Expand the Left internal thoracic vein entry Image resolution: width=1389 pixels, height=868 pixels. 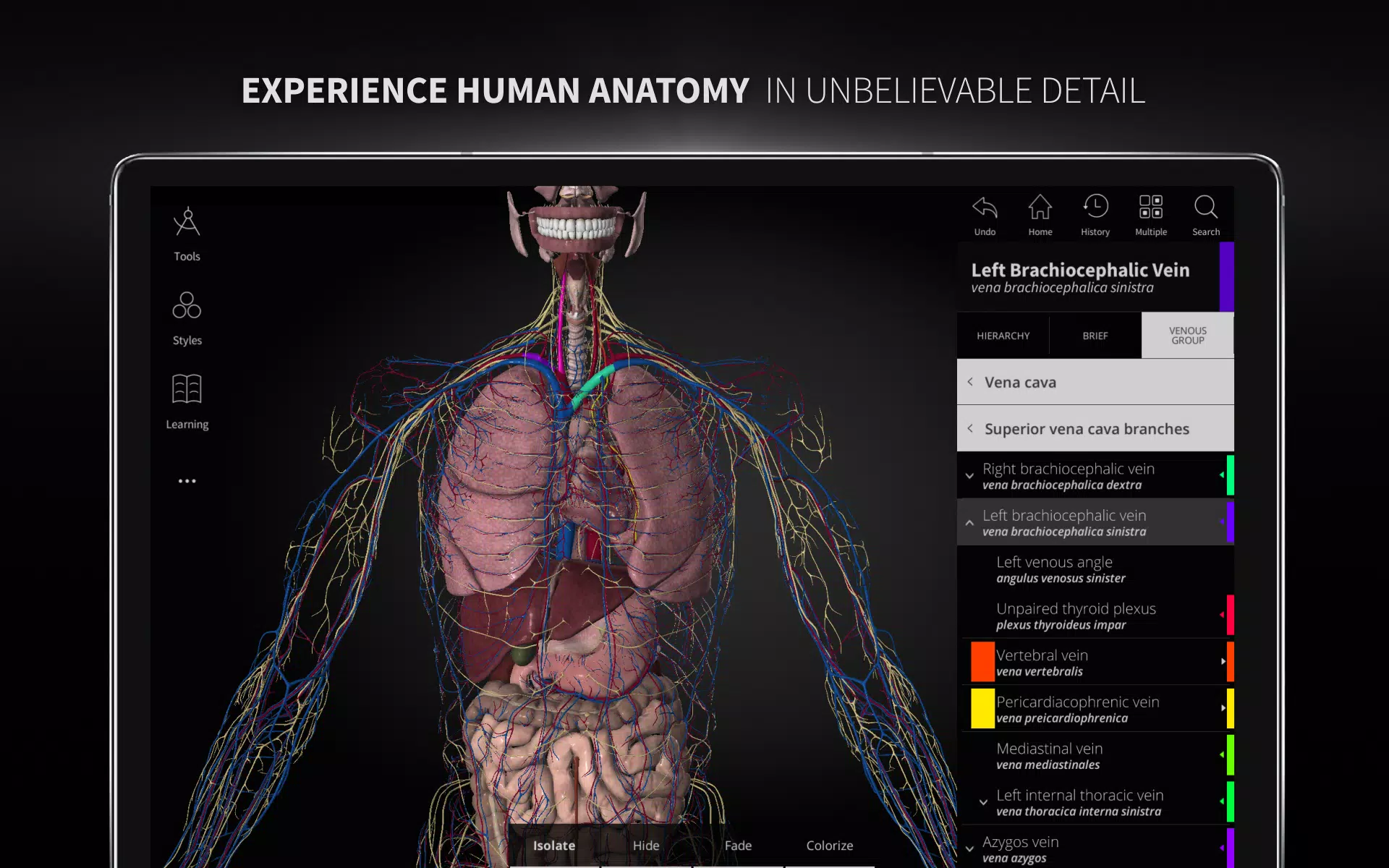pyautogui.click(x=982, y=801)
